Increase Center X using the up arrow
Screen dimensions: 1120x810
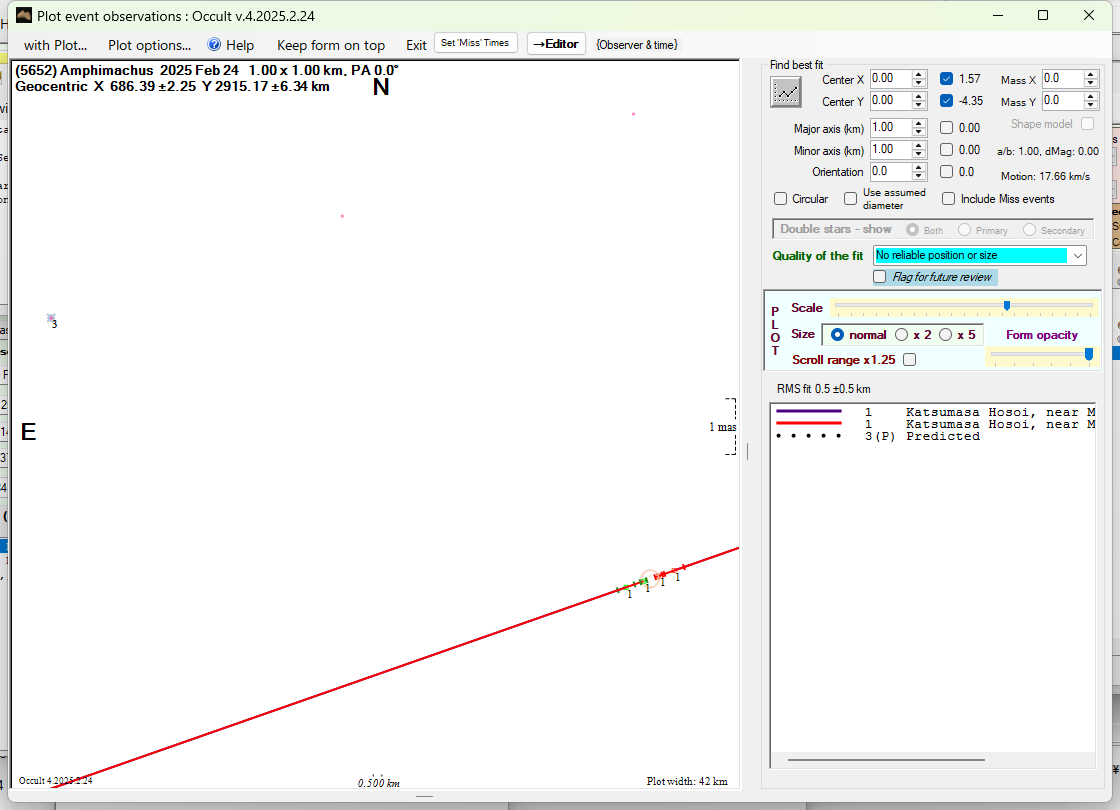click(918, 75)
